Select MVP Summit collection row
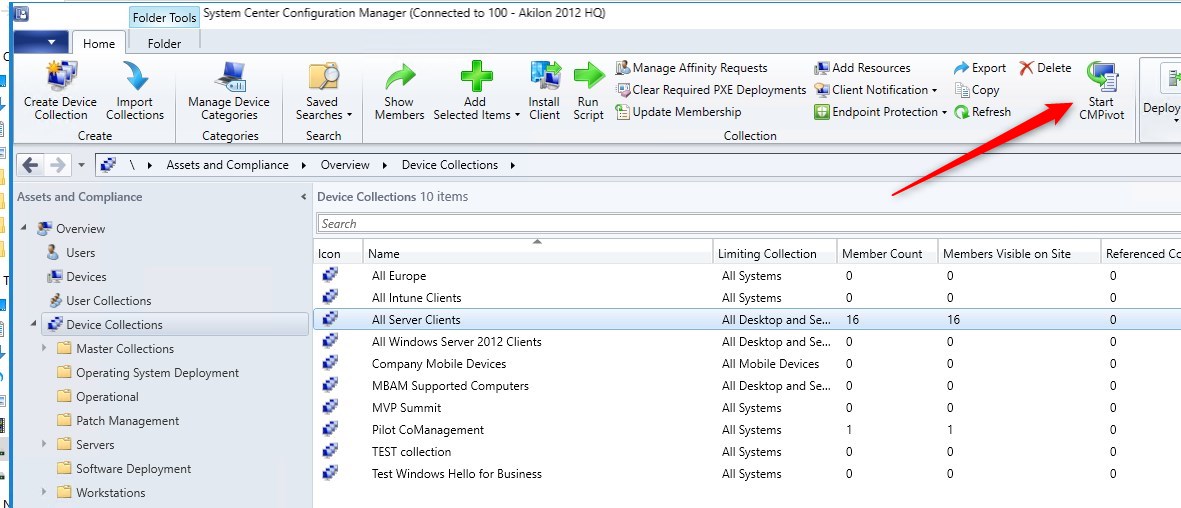Viewport: 1181px width, 508px height. (747, 408)
